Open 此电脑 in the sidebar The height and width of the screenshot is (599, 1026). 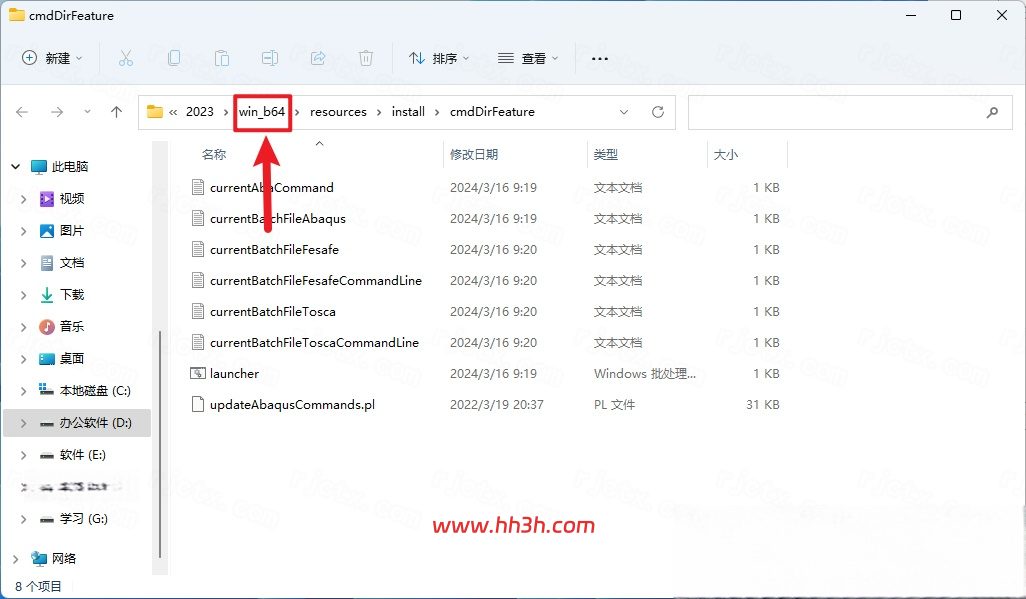pyautogui.click(x=69, y=167)
